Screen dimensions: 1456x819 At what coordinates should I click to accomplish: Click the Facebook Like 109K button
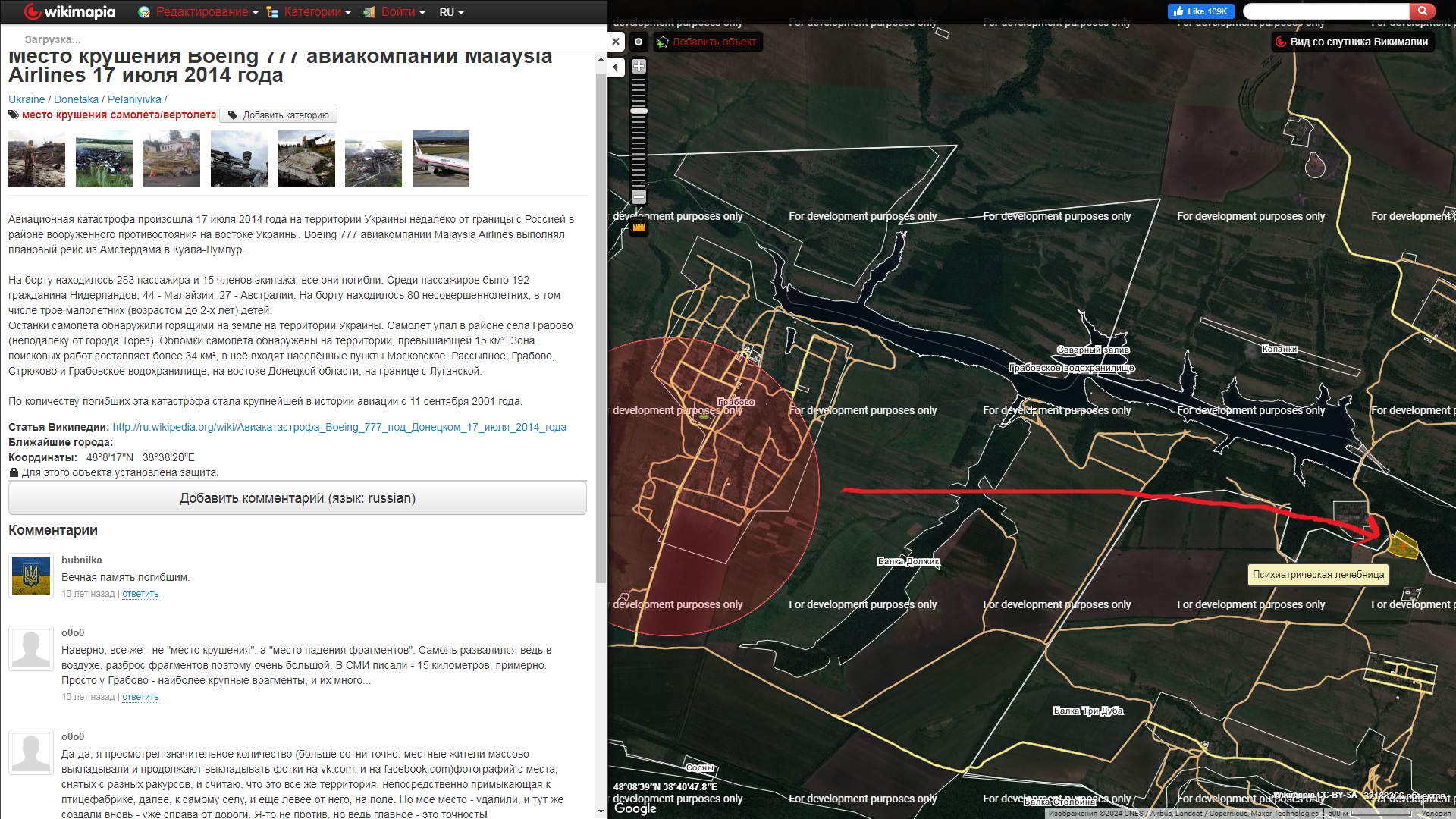[1201, 11]
